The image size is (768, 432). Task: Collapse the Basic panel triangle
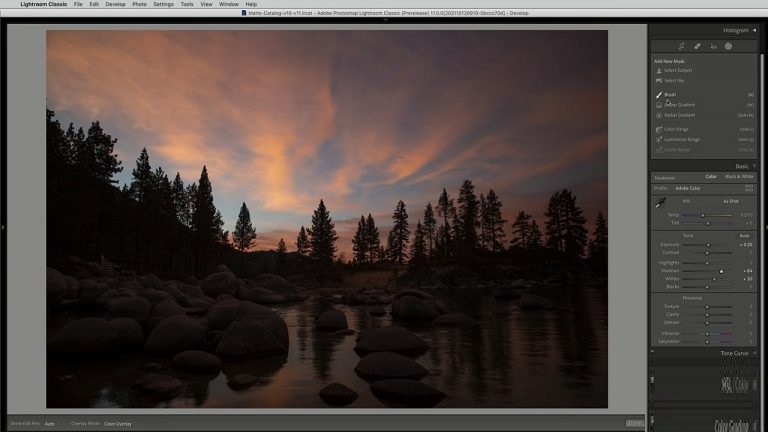(754, 167)
